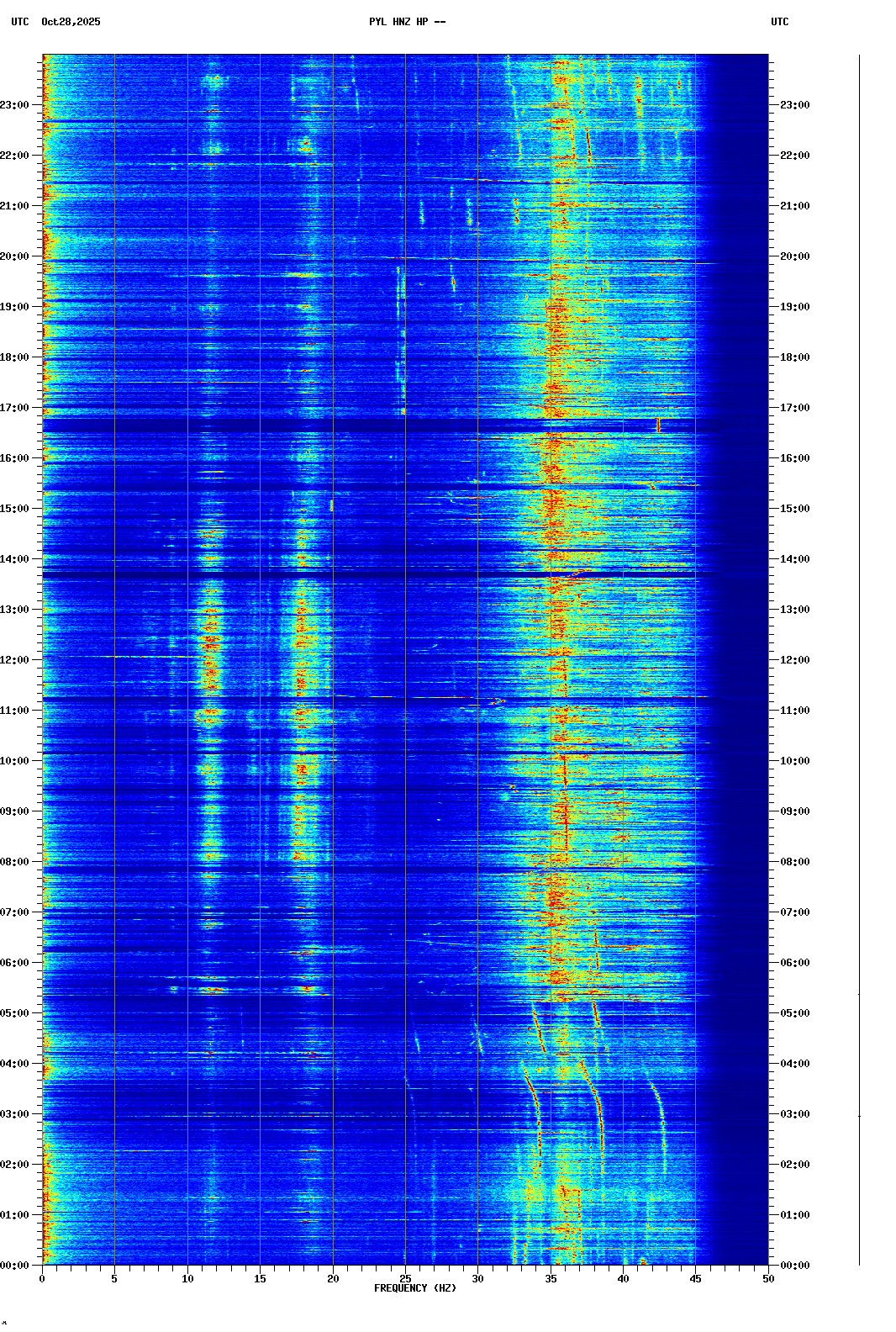896x1332 pixels.
Task: Select the 05:00 time label on right
Action: 794,1013
